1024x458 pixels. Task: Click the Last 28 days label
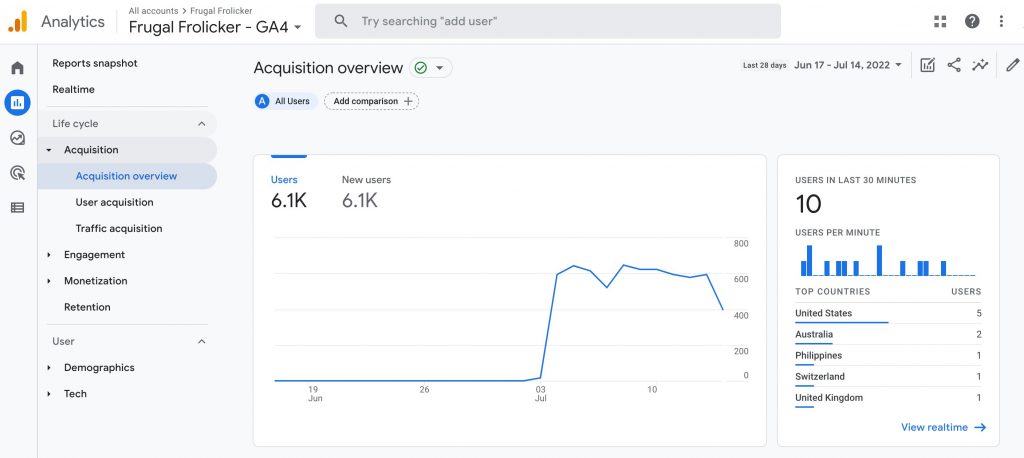pos(765,65)
